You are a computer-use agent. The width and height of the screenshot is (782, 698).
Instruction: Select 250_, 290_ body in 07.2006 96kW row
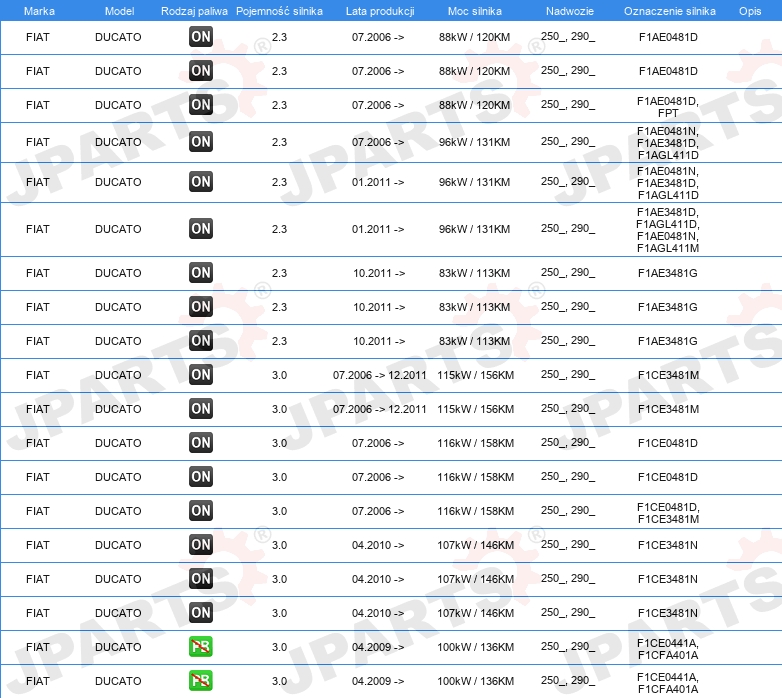pyautogui.click(x=568, y=142)
